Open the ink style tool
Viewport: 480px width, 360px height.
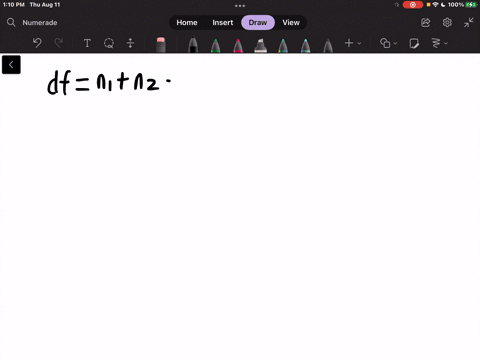(436, 43)
